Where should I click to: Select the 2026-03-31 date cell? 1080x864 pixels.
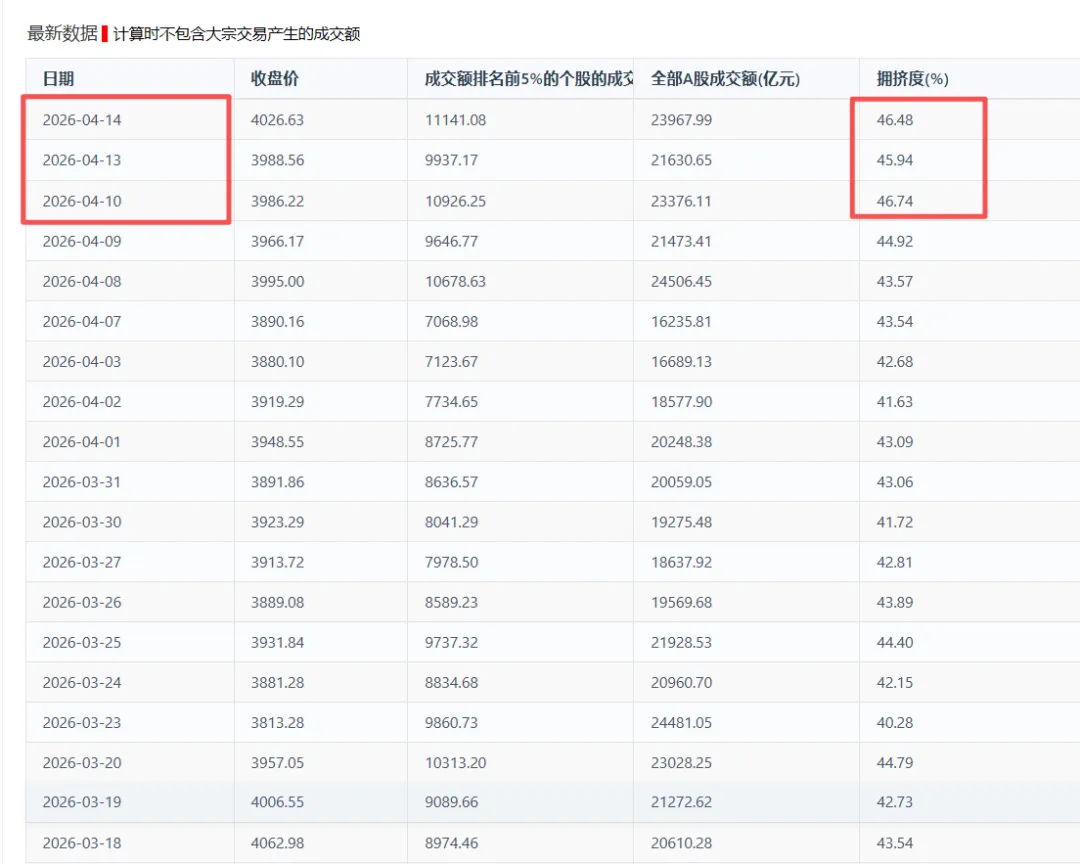82,481
